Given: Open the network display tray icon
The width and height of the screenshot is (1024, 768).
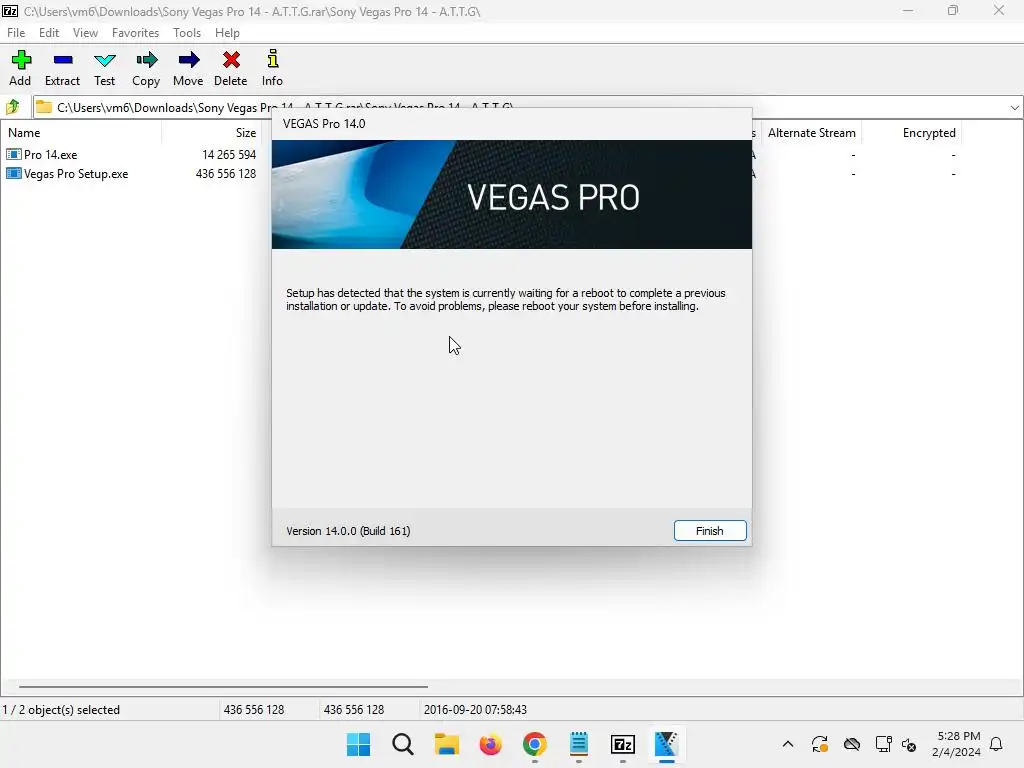Looking at the screenshot, I should pyautogui.click(x=883, y=744).
